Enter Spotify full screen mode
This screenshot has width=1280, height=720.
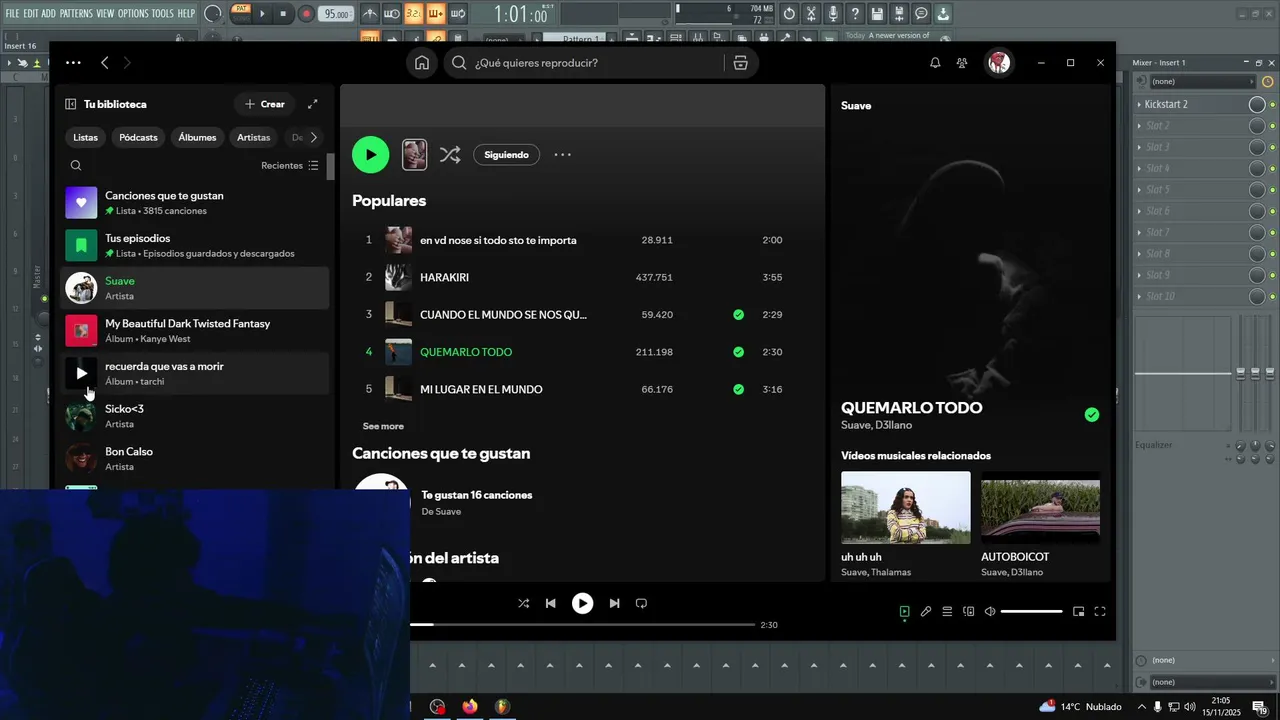[x=1100, y=612]
